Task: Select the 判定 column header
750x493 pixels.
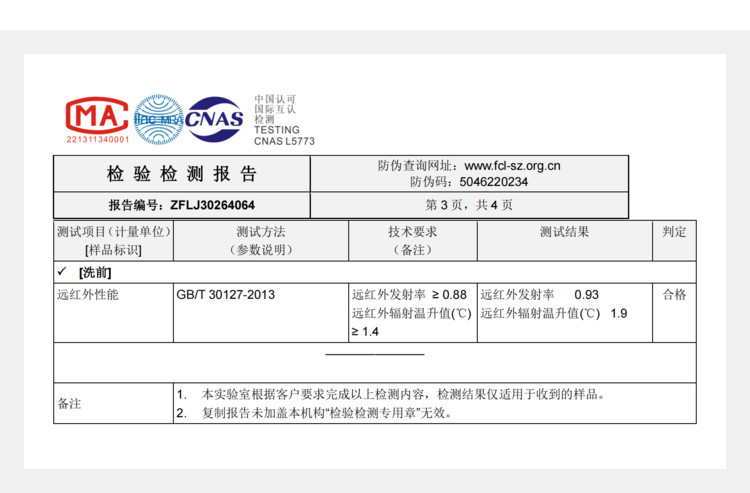Action: tap(674, 232)
